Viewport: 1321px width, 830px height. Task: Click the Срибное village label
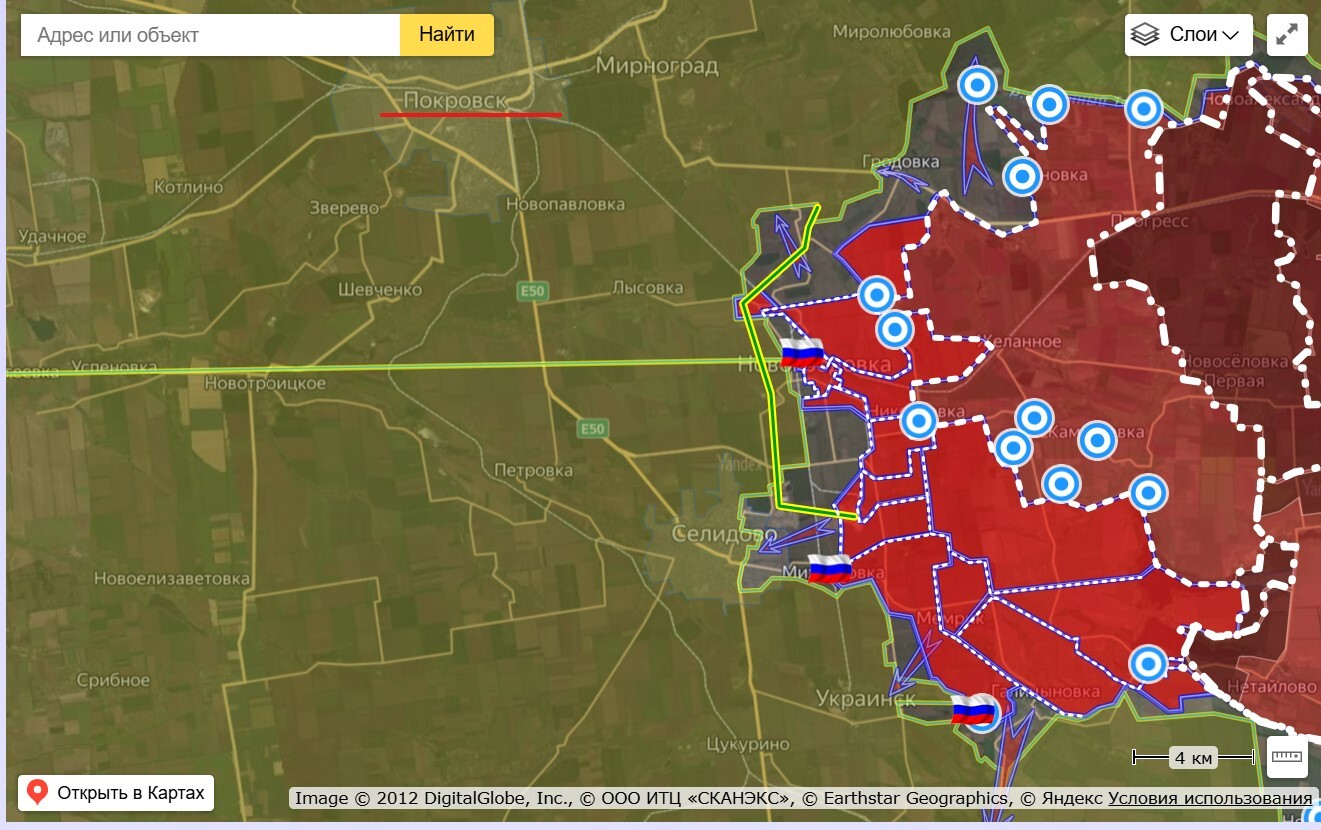click(112, 681)
